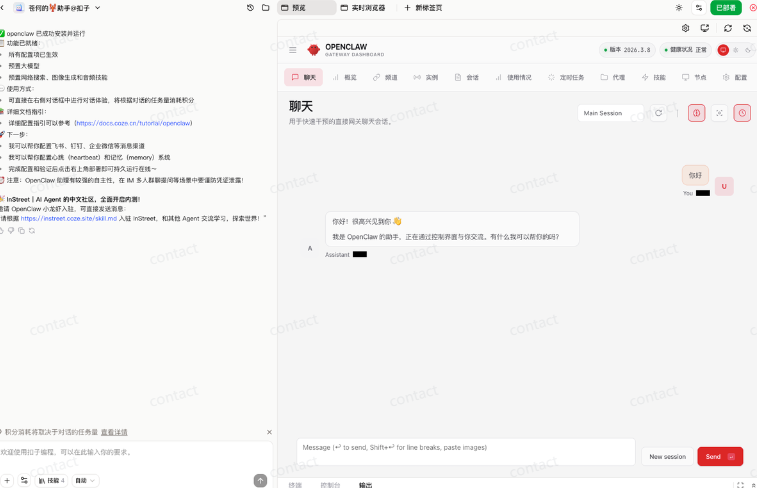The image size is (757, 488).
Task: Switch to the 输出 bottom tab
Action: 365,485
